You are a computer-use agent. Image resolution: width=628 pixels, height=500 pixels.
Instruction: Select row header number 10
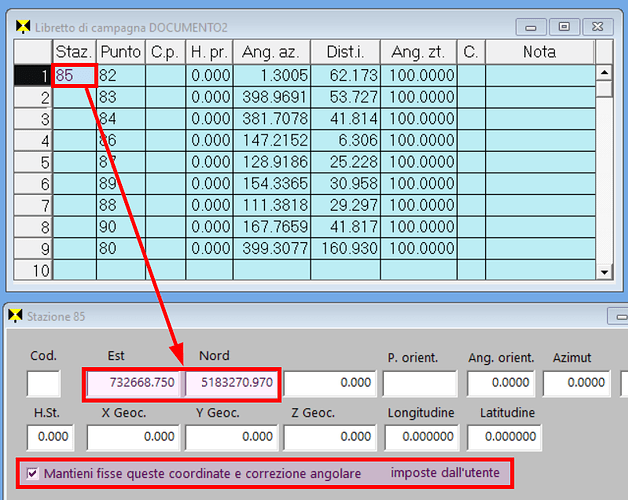pyautogui.click(x=33, y=270)
